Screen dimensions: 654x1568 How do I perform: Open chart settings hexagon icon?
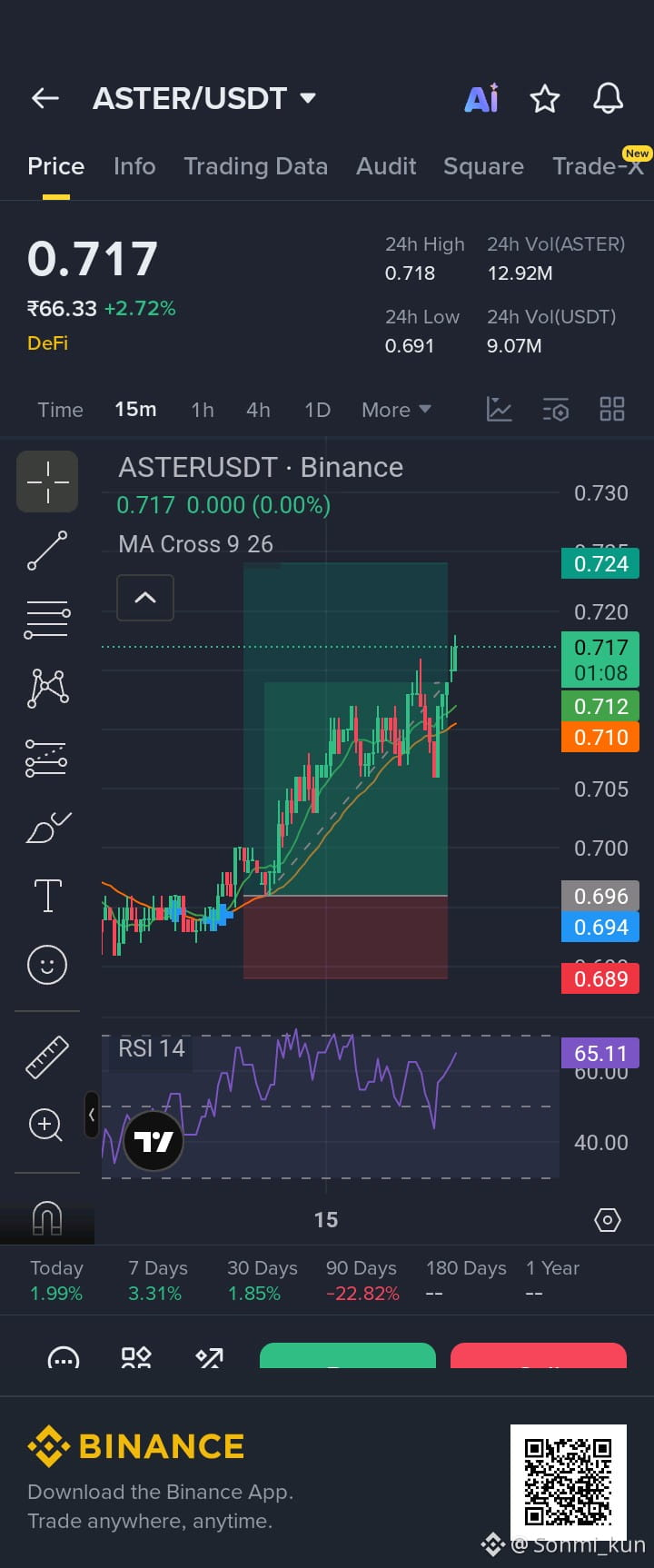(608, 1219)
